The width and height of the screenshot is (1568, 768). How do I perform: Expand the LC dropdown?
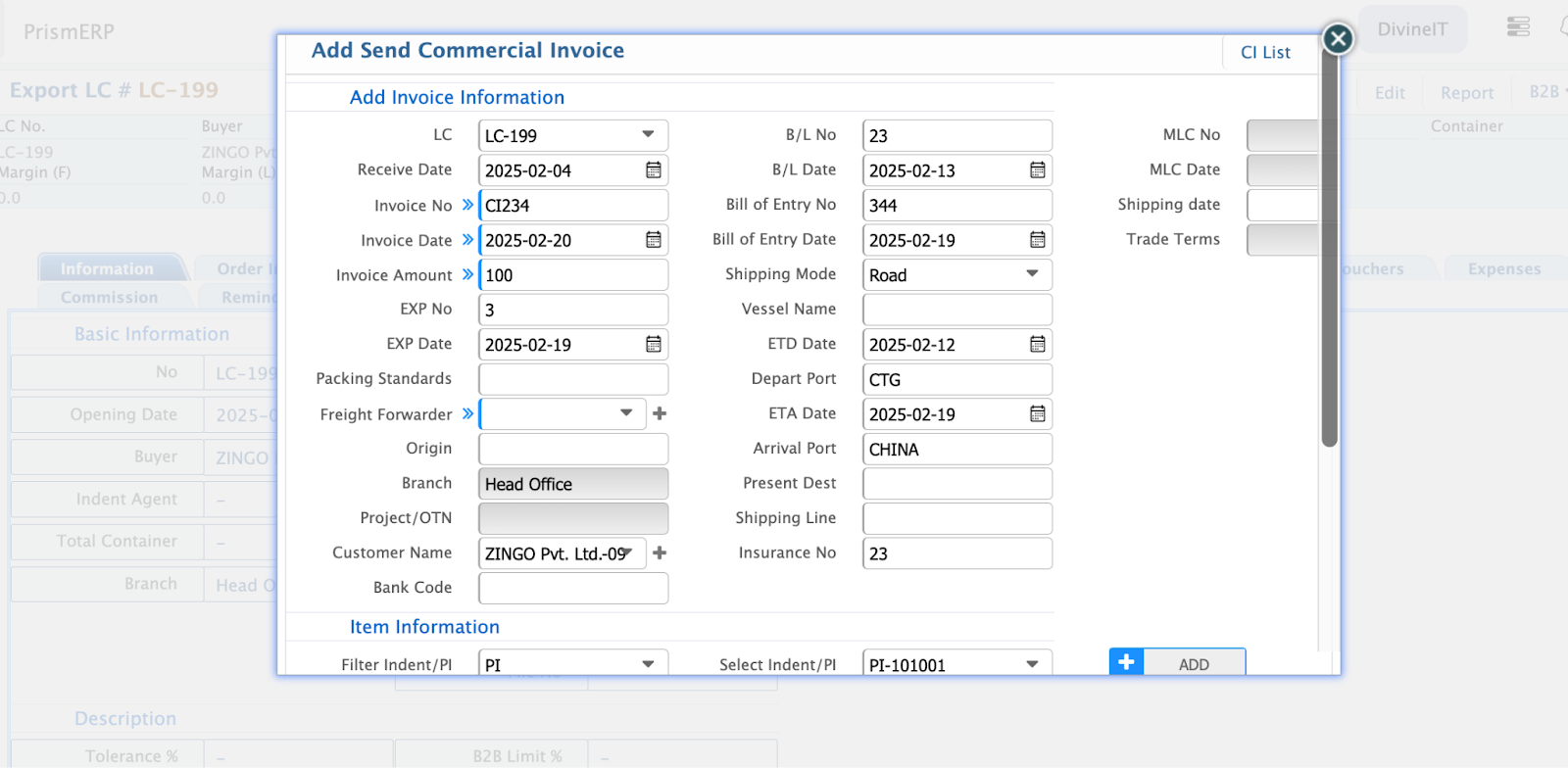648,135
